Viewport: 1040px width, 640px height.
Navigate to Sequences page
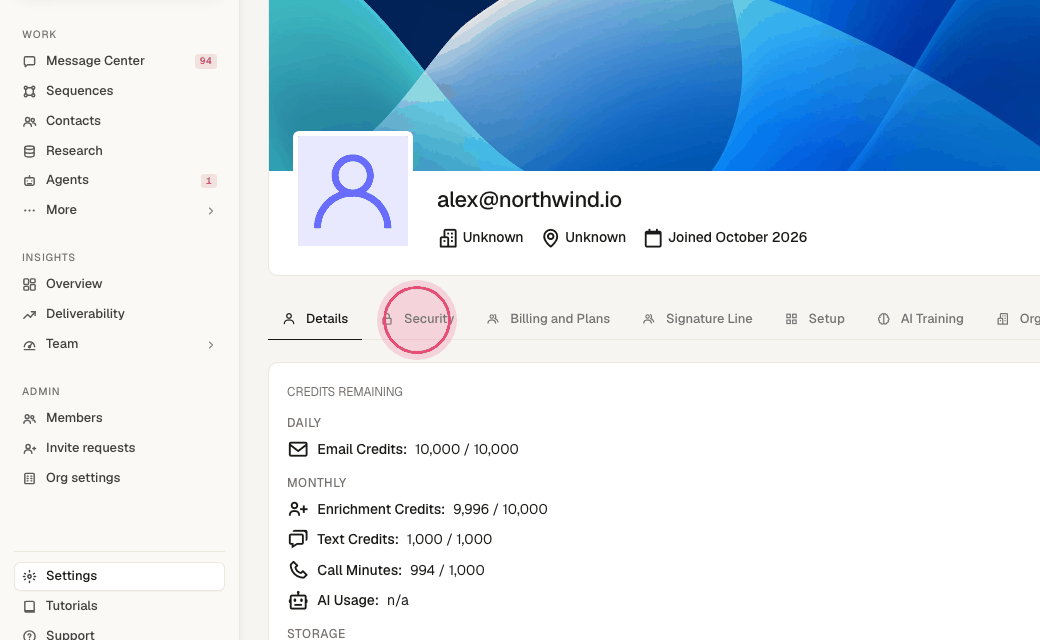119,91
